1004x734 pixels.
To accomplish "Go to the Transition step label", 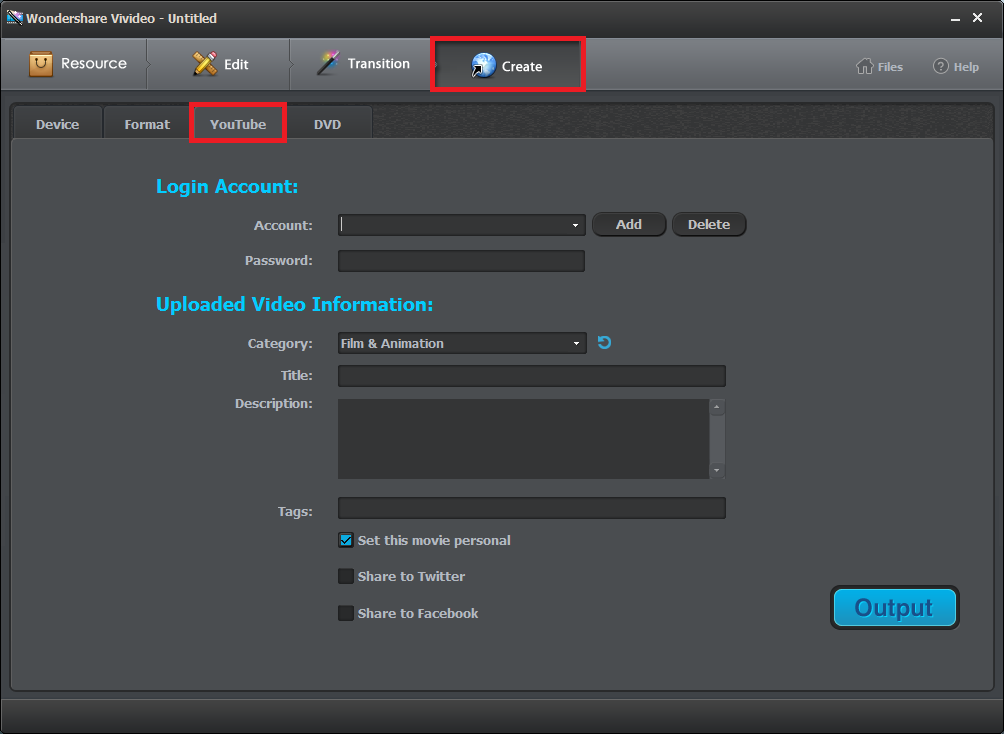I will [378, 63].
